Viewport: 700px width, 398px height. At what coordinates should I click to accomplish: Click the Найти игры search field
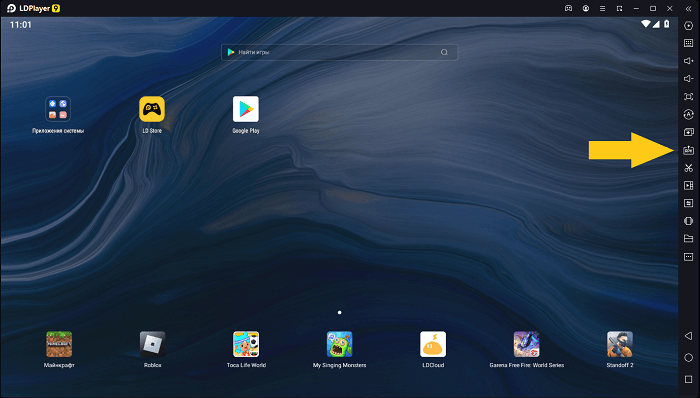[x=339, y=52]
